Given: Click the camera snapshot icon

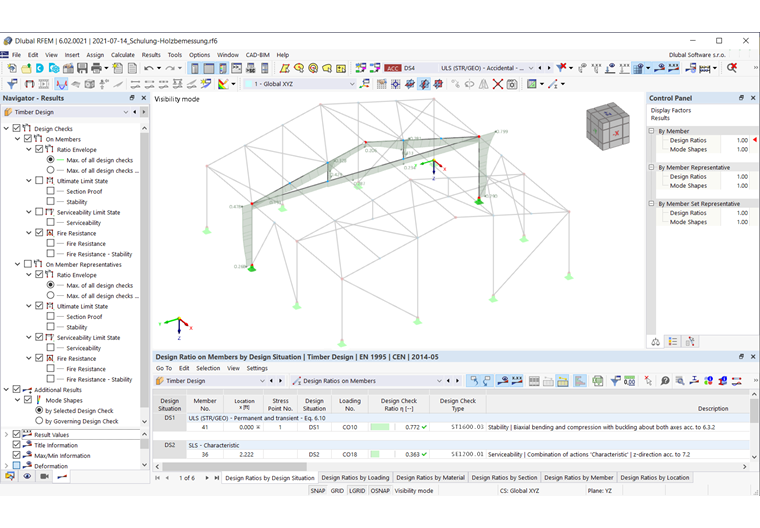Looking at the screenshot, I should (511, 84).
